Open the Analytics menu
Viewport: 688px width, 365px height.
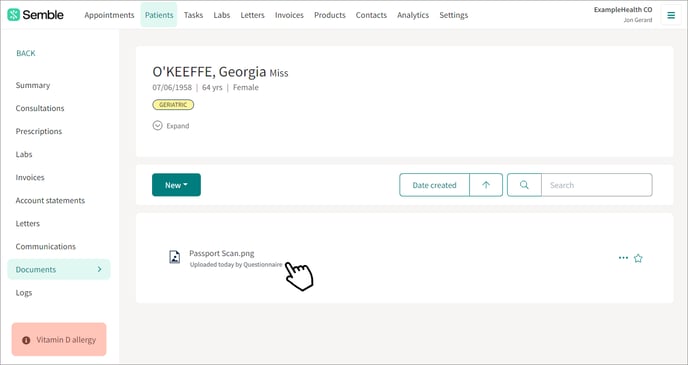[413, 15]
